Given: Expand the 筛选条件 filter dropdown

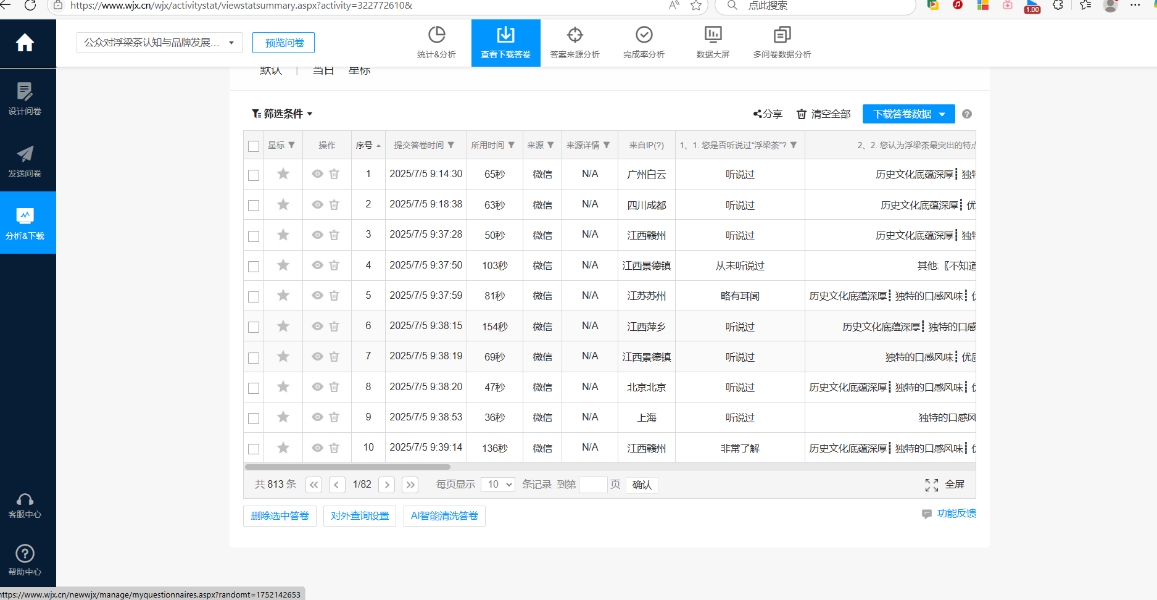Looking at the screenshot, I should point(283,114).
